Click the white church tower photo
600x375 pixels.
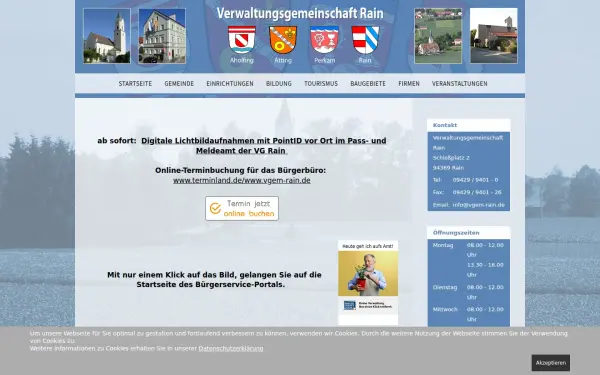pos(107,36)
